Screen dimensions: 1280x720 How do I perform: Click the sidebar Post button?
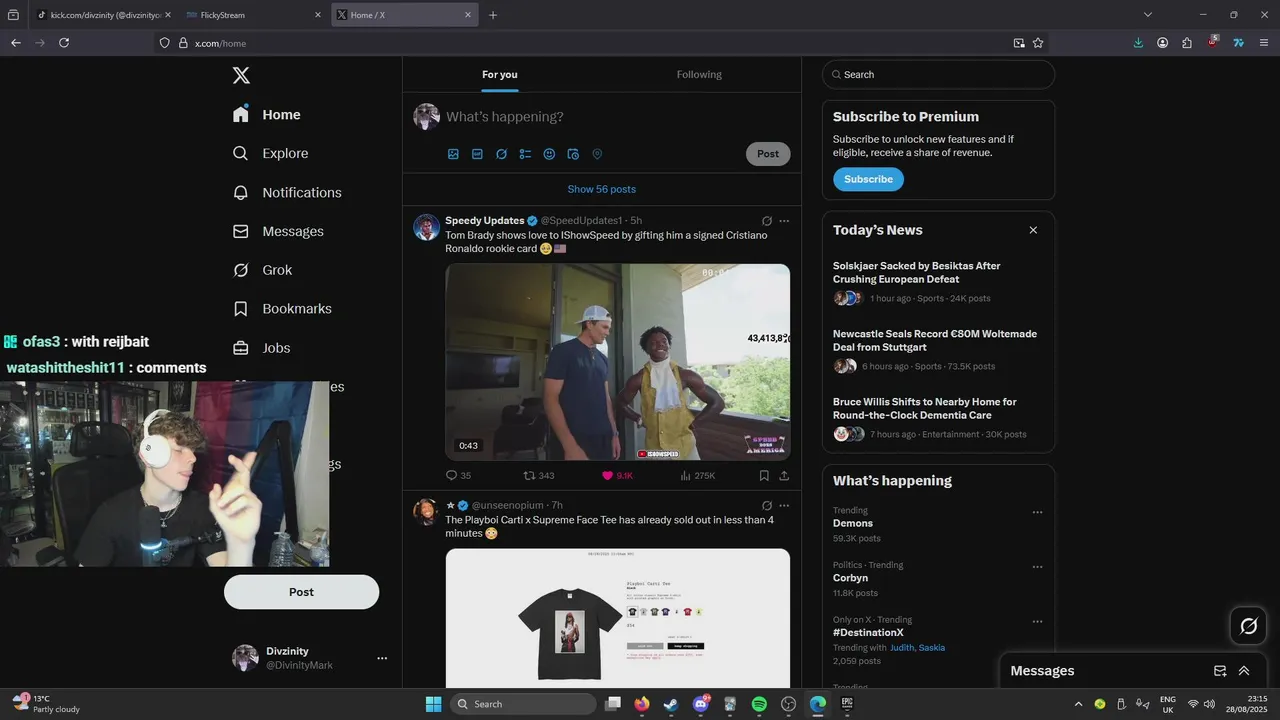(301, 592)
